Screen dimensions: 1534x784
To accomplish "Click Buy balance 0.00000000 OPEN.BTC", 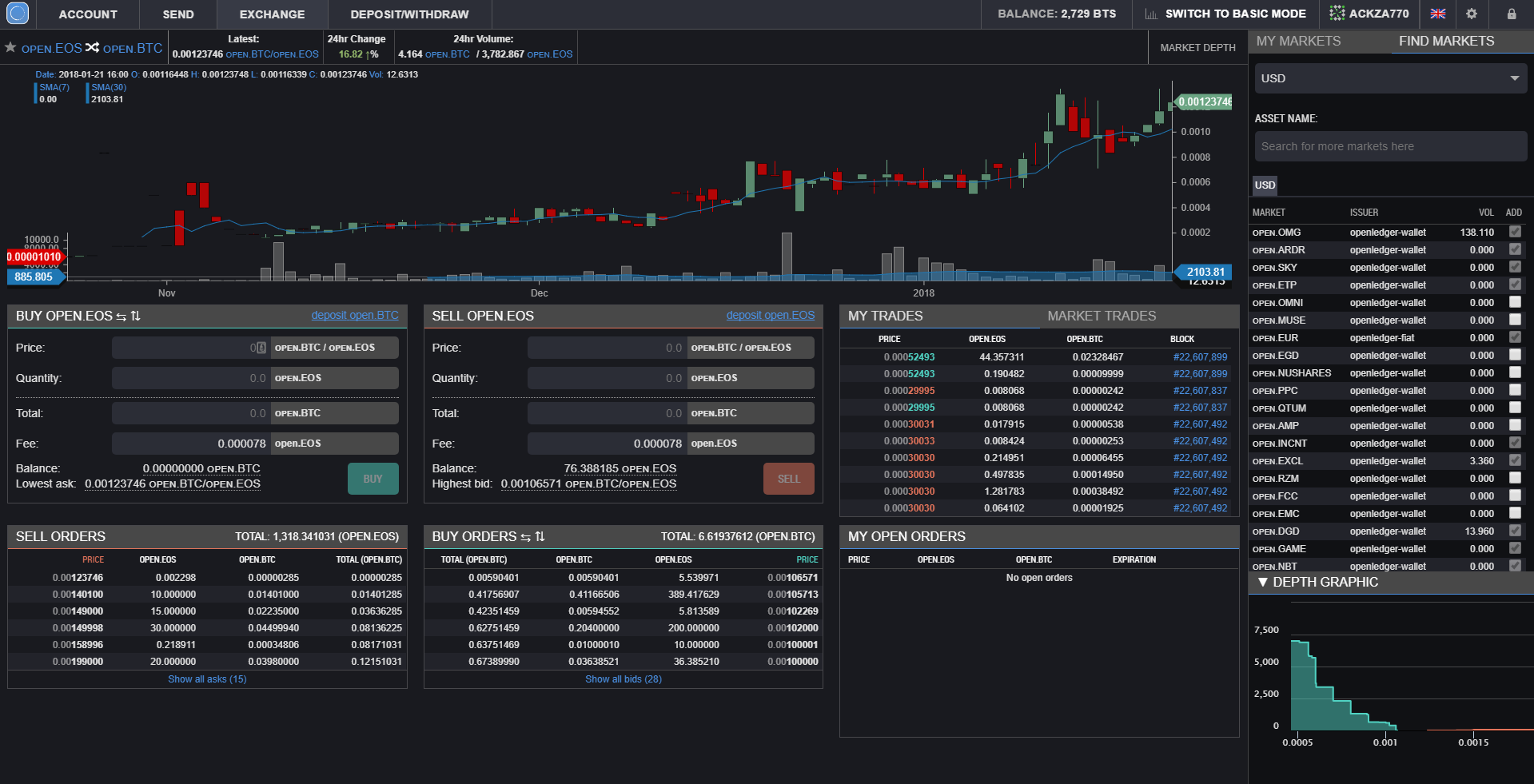I will pyautogui.click(x=201, y=468).
